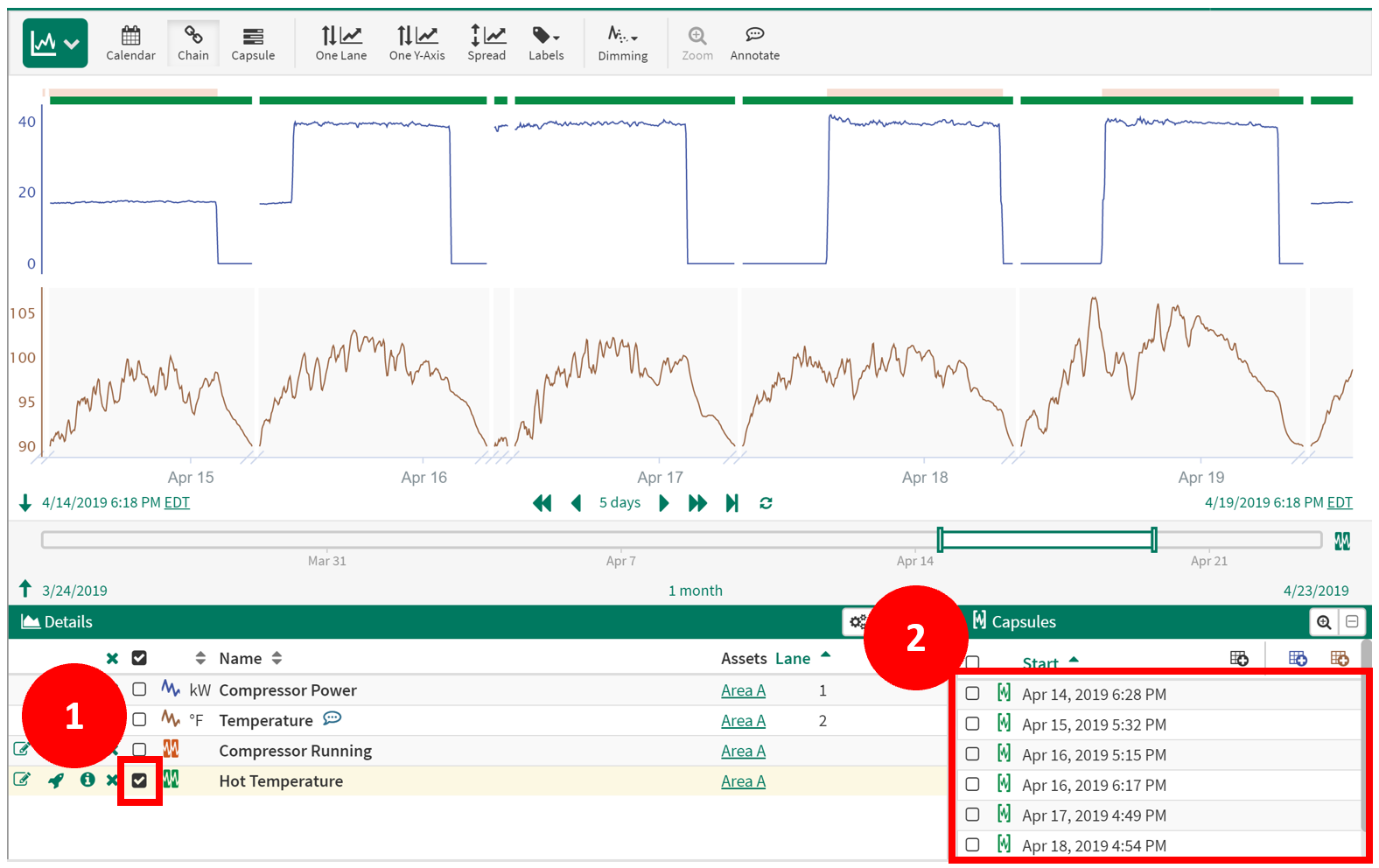Viewport: 1379px width, 868px height.
Task: Click the right handle of the range slider
Action: point(1154,540)
